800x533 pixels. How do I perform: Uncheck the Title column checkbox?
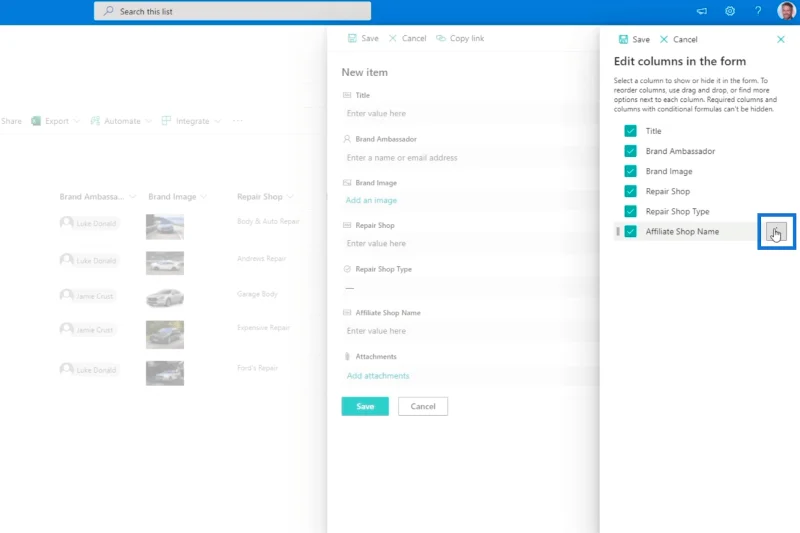631,131
